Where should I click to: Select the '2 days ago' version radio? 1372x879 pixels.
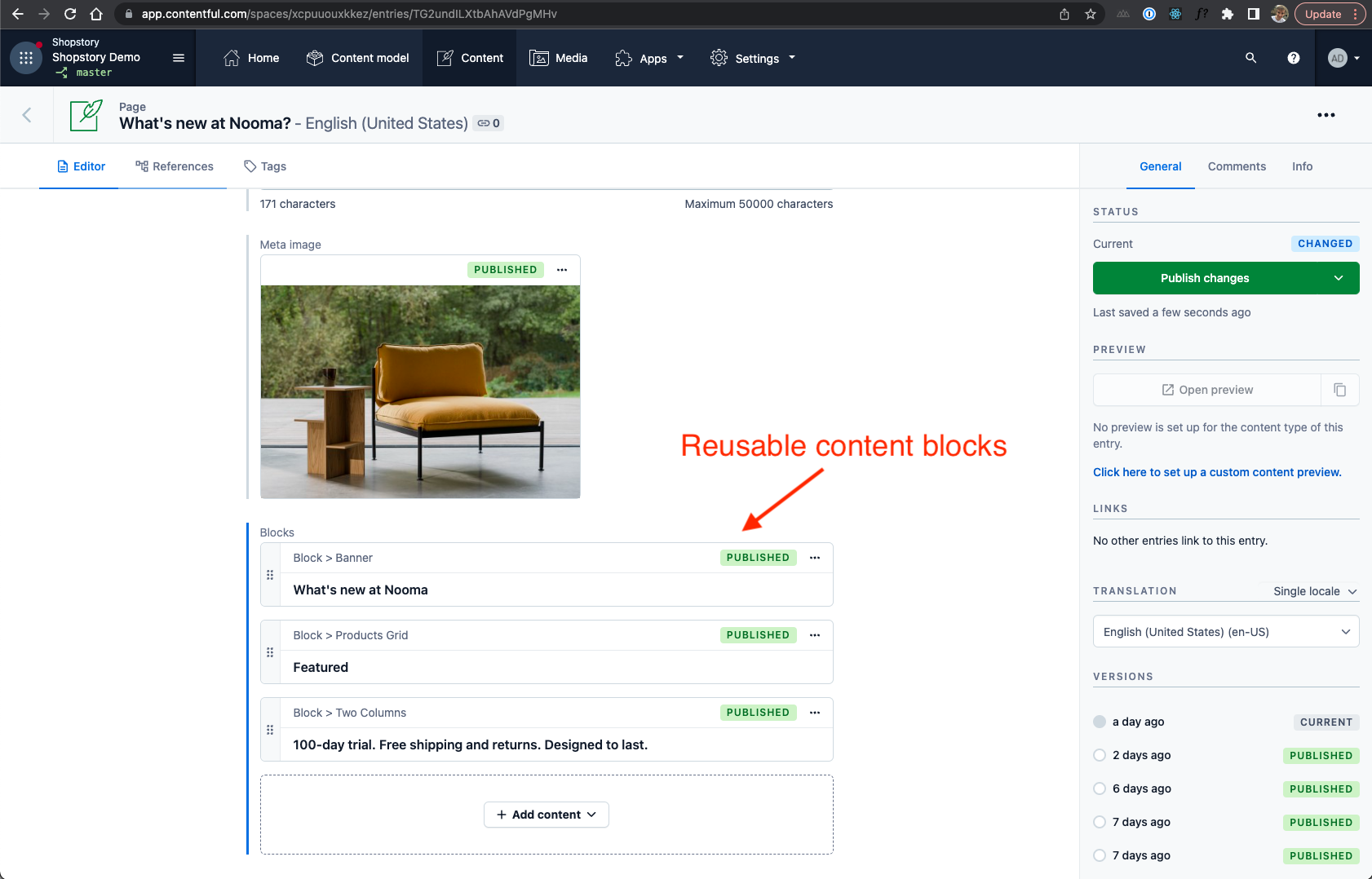(x=1100, y=755)
